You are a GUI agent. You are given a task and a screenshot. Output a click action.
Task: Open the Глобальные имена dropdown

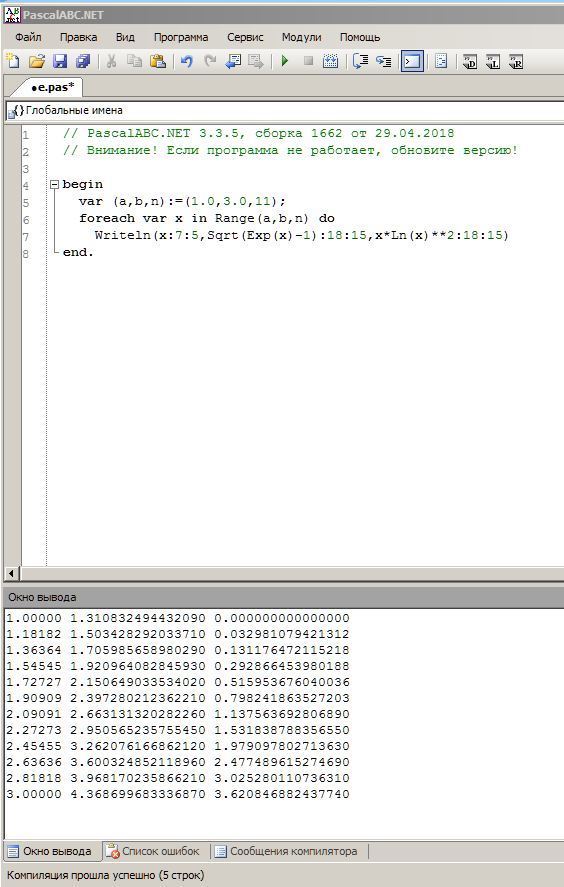(285, 110)
